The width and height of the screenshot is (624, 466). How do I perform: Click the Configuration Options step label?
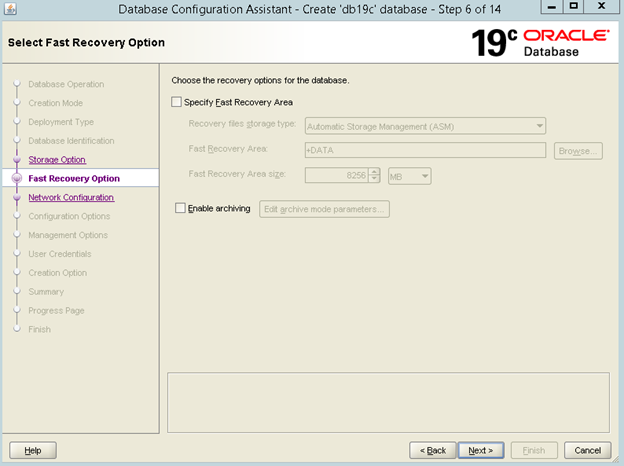69,216
